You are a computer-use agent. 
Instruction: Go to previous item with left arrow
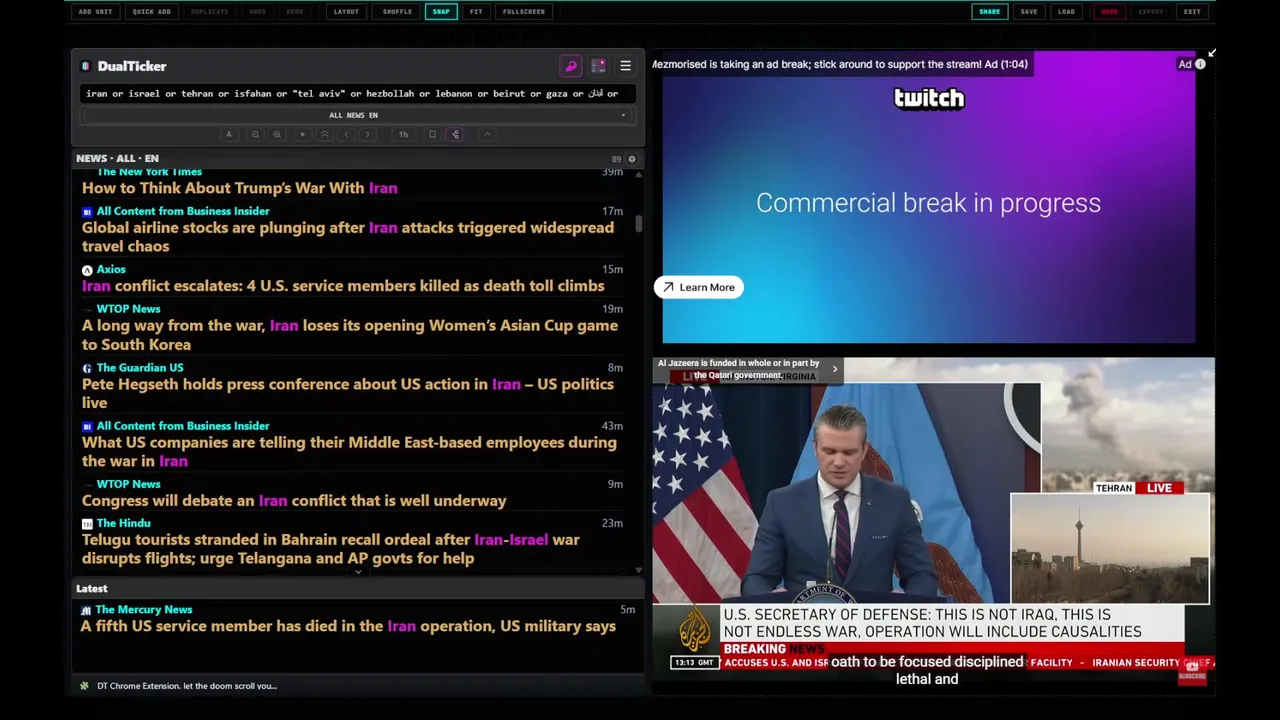click(346, 134)
